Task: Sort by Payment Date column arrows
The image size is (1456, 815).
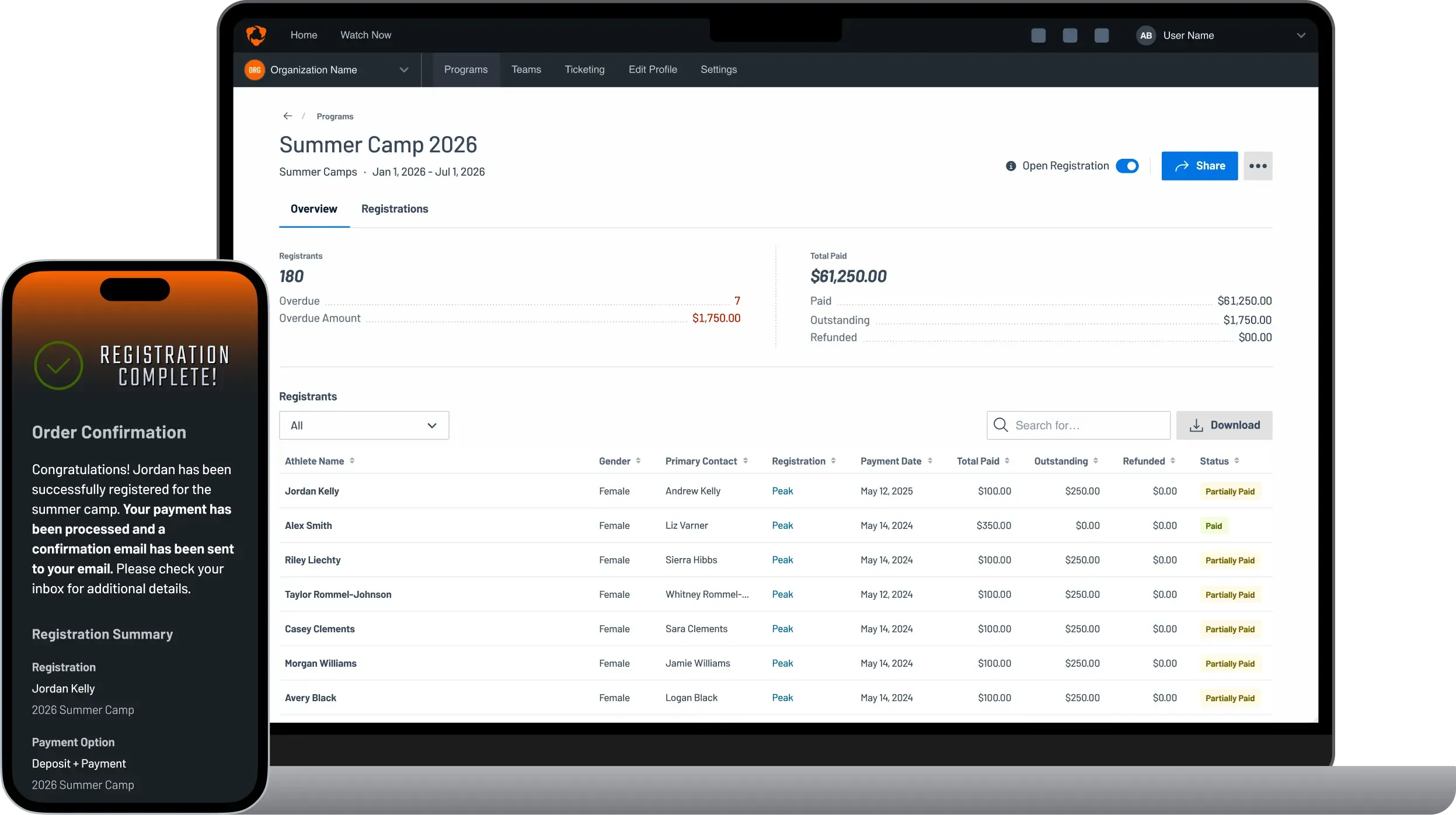Action: [x=930, y=461]
